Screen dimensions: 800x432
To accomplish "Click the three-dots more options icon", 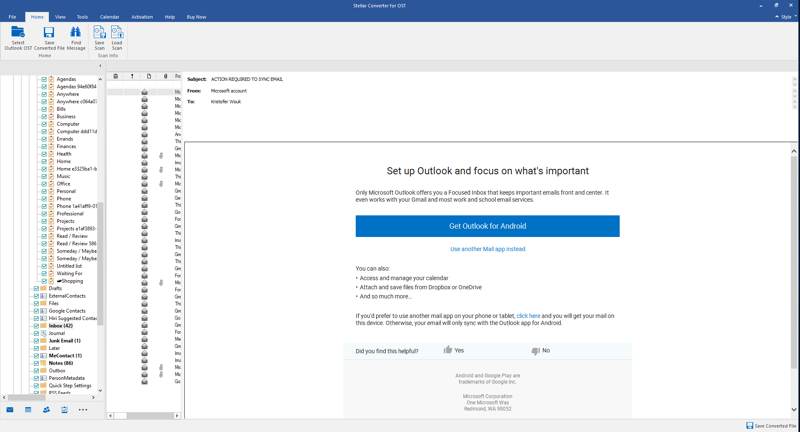I will [x=83, y=409].
